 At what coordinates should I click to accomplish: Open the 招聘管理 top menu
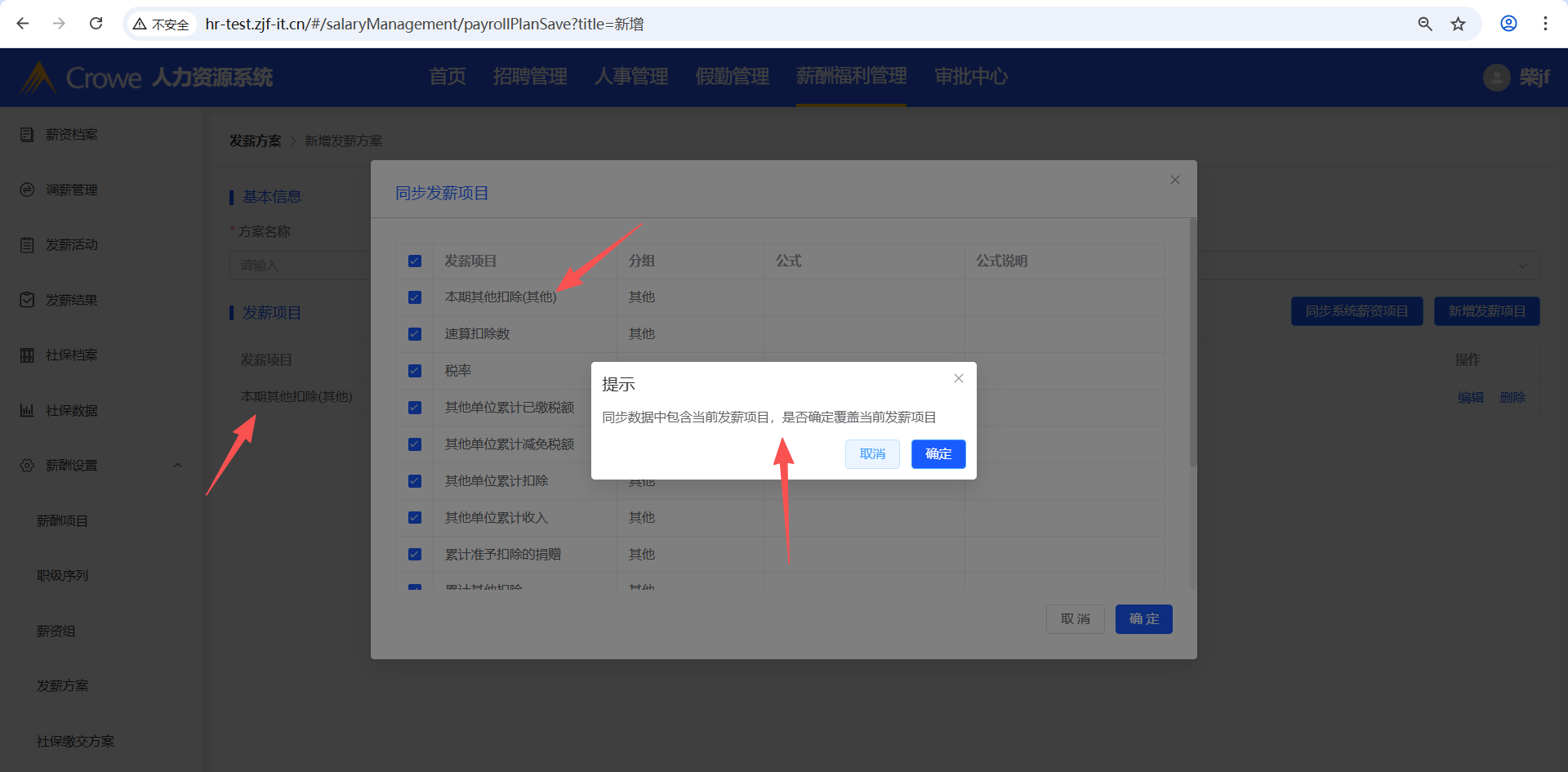click(530, 77)
